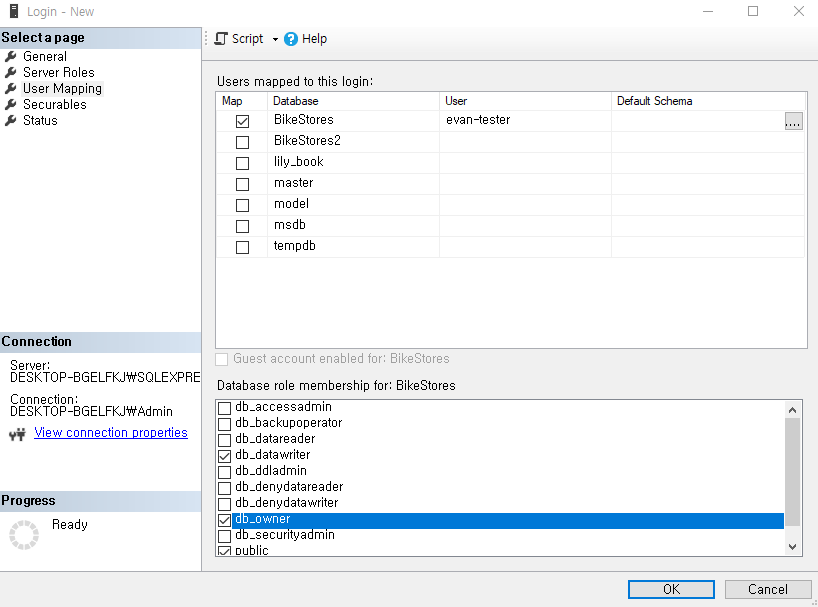
Task: Toggle the public role checkbox
Action: pyautogui.click(x=224, y=551)
